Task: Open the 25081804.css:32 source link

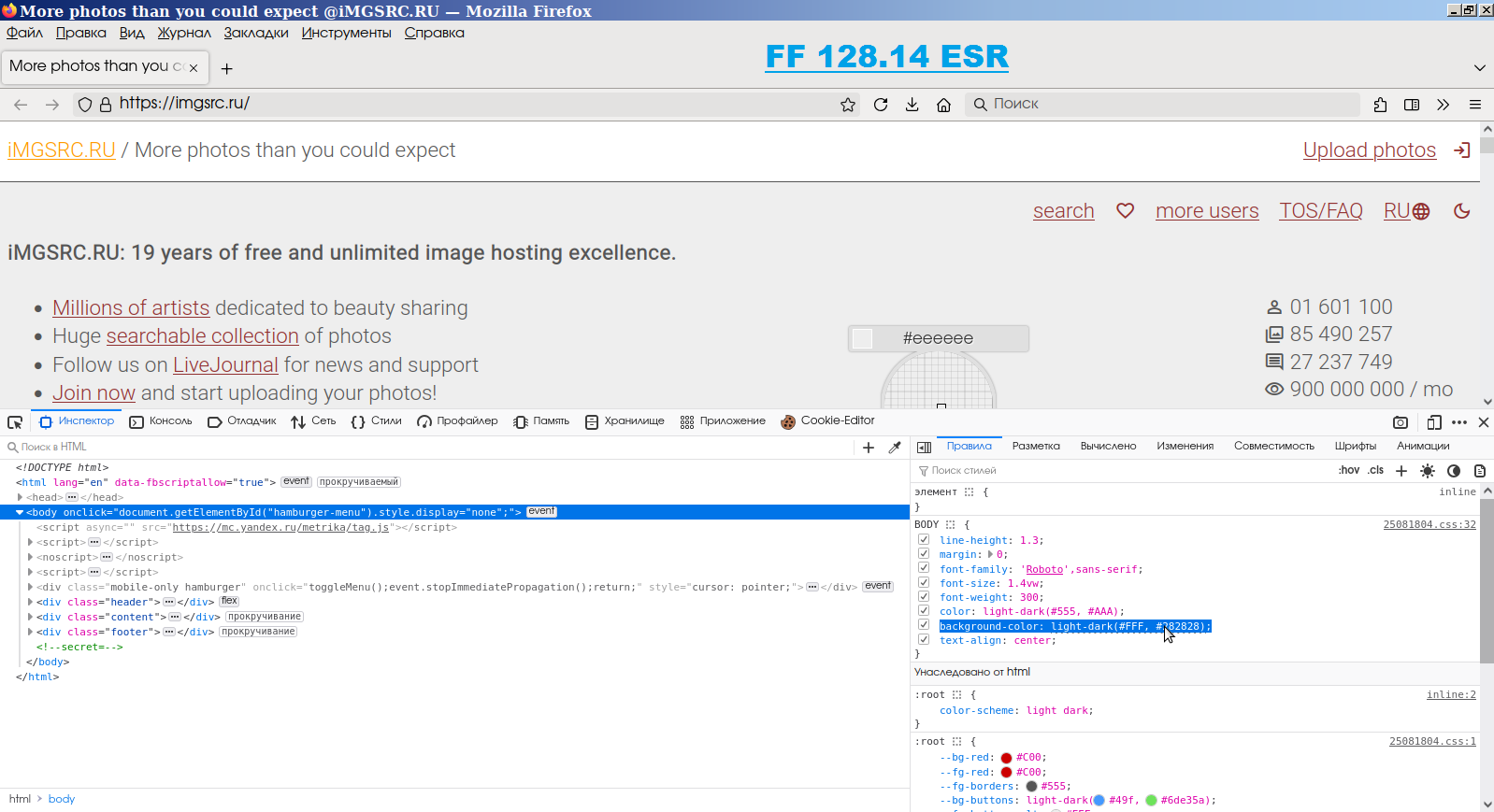Action: [x=1429, y=525]
